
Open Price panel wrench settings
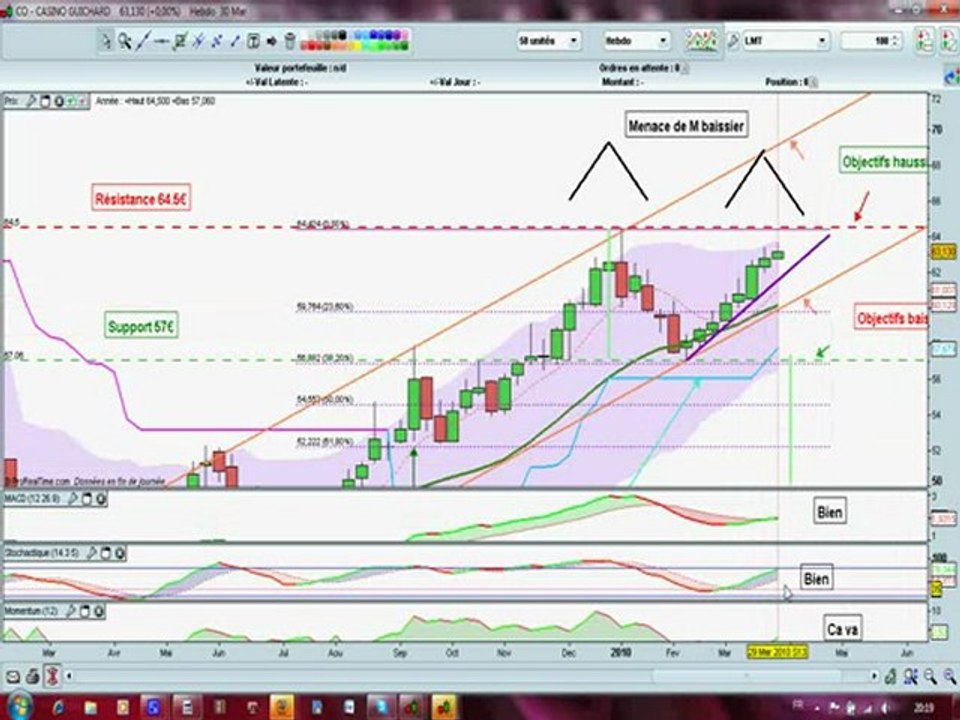tap(31, 101)
